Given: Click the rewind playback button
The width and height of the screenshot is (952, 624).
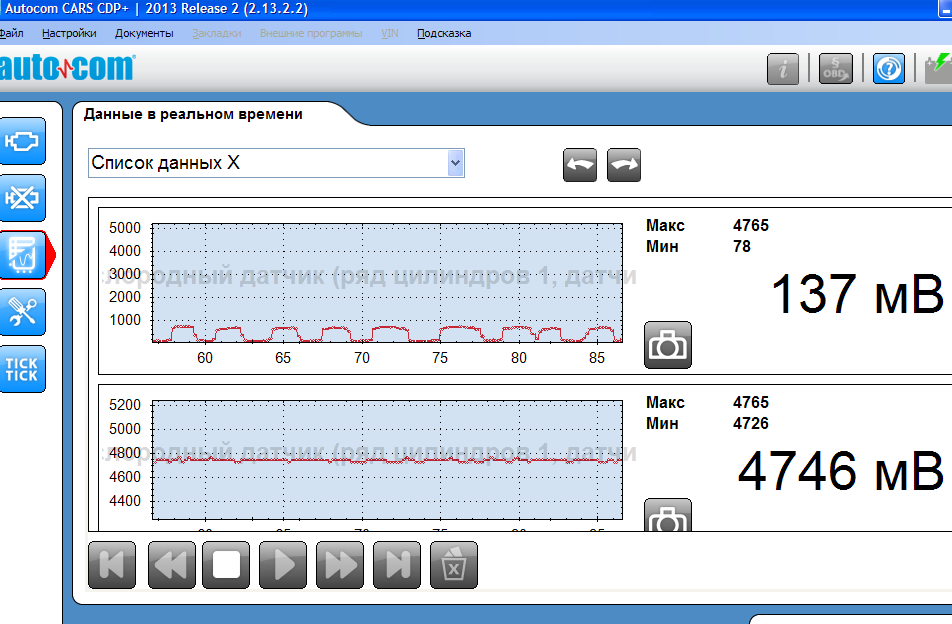Looking at the screenshot, I should (x=171, y=565).
